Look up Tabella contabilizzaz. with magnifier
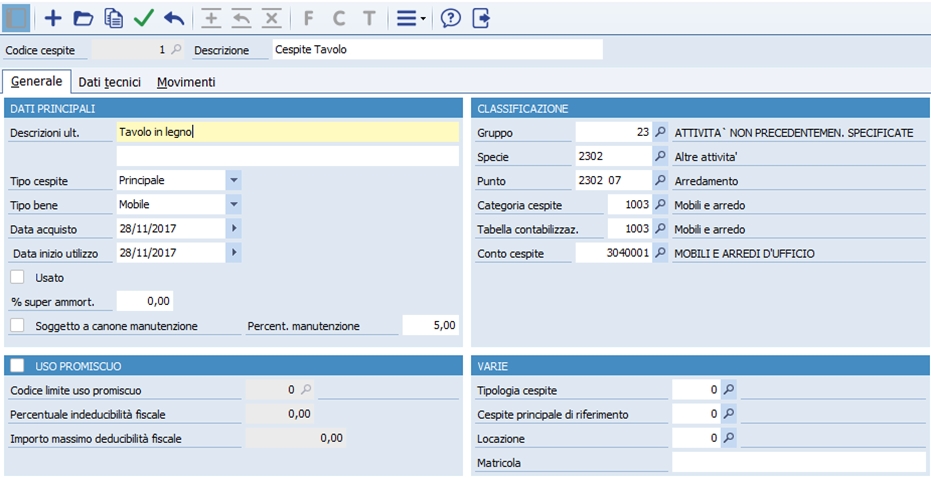 click(x=660, y=229)
